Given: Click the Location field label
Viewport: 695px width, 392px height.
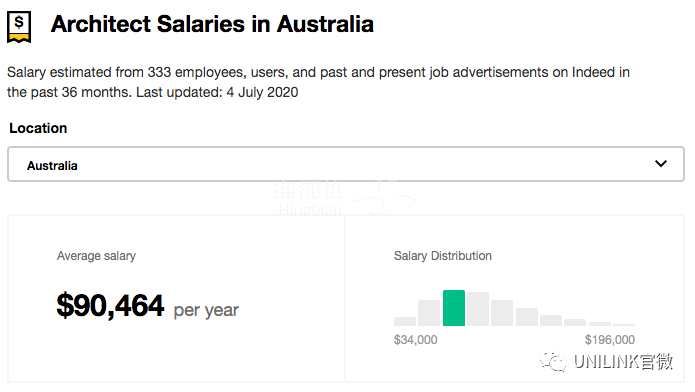Looking at the screenshot, I should pyautogui.click(x=38, y=128).
